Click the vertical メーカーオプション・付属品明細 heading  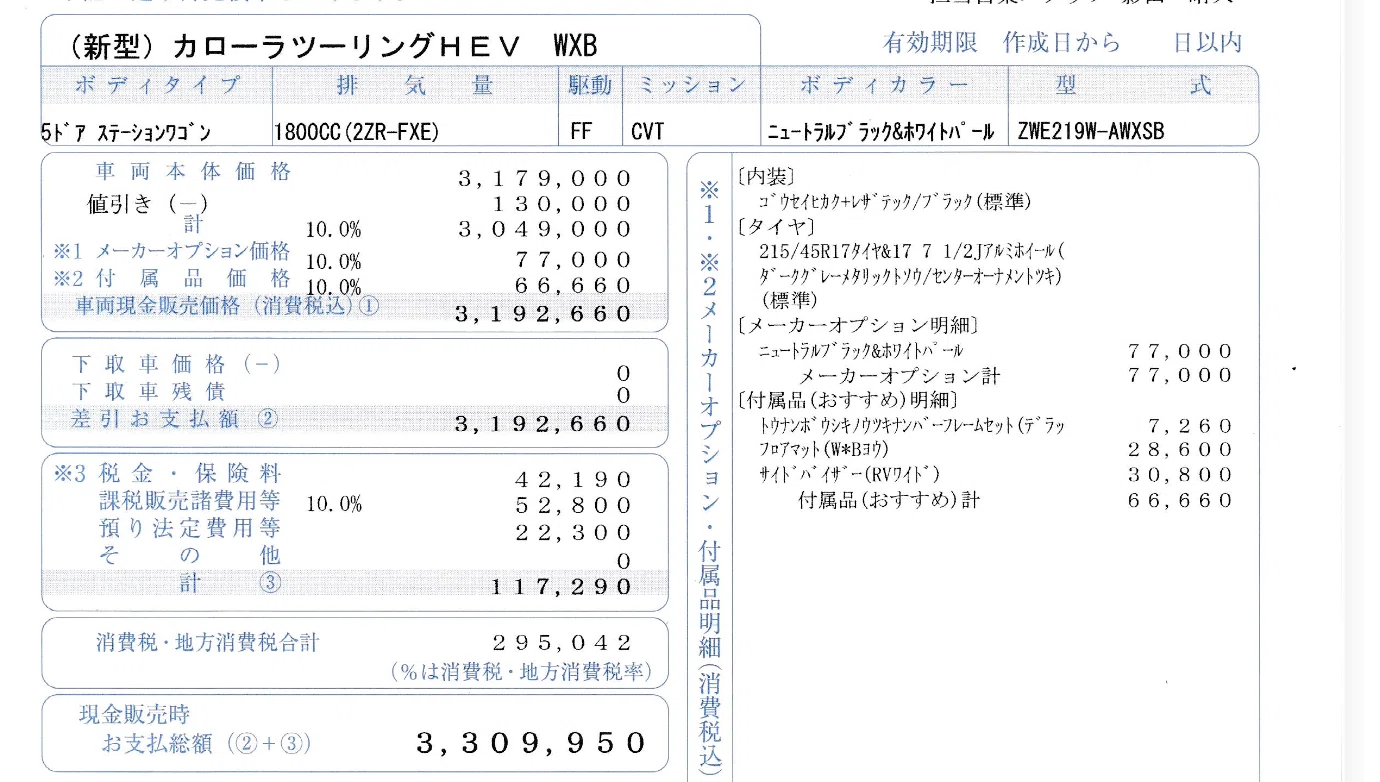click(709, 477)
